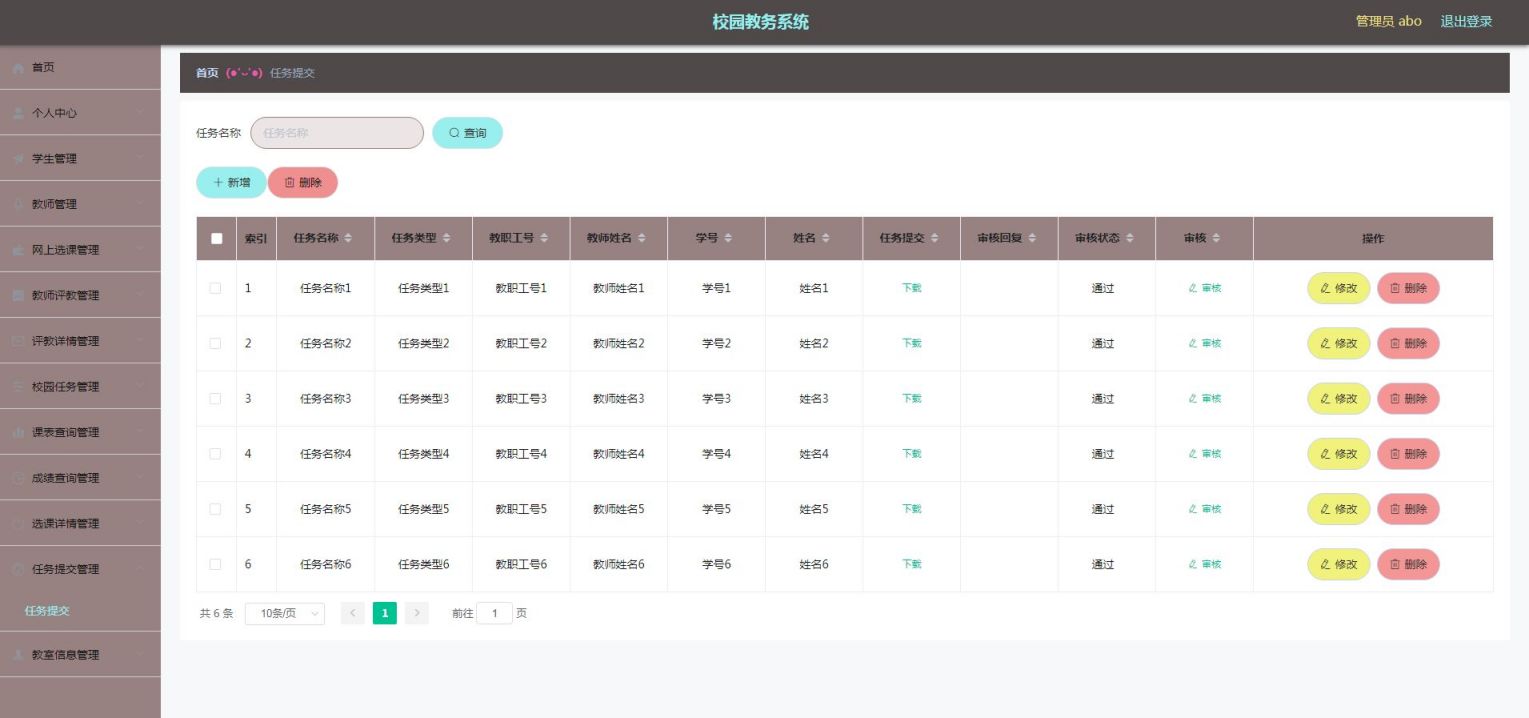Go to previous page with left arrow
The height and width of the screenshot is (718, 1529).
tap(353, 613)
